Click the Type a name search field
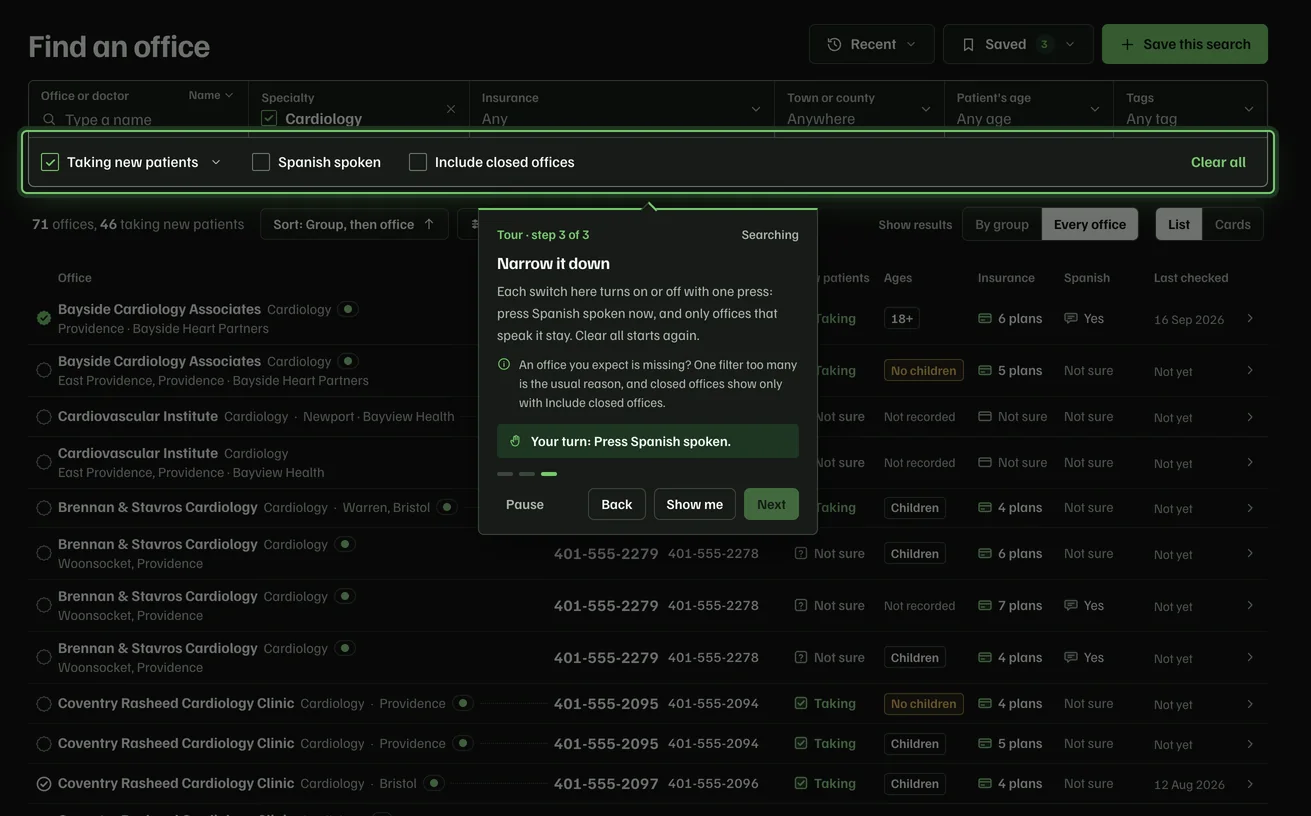This screenshot has height=816, width=1311. pyautogui.click(x=140, y=119)
